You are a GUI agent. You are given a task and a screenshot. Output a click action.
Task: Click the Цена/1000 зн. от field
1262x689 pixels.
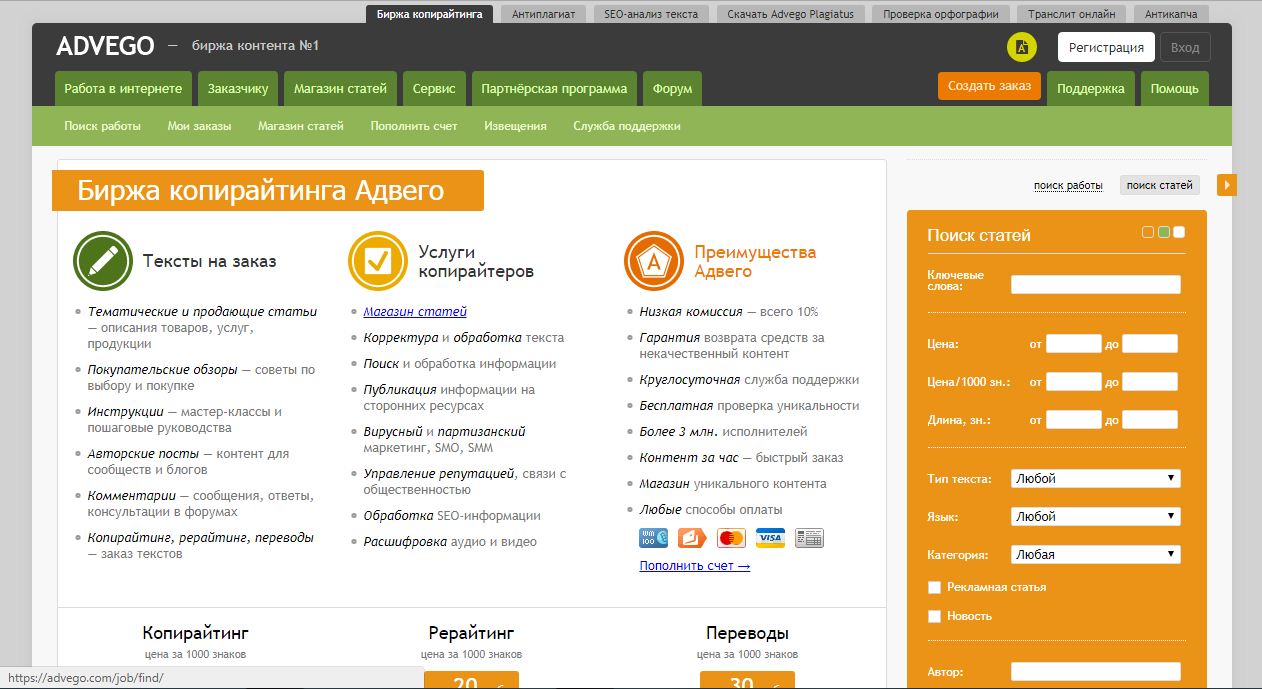point(1073,382)
